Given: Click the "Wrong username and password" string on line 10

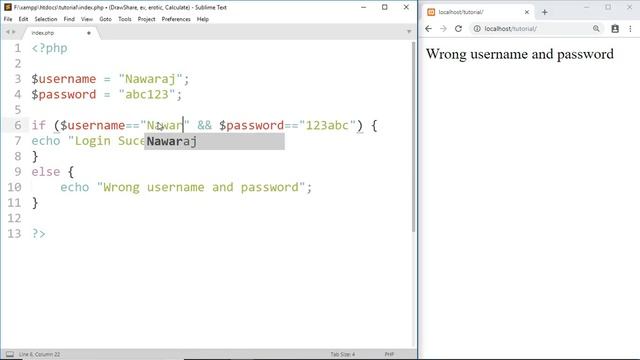Looking at the screenshot, I should coord(201,187).
